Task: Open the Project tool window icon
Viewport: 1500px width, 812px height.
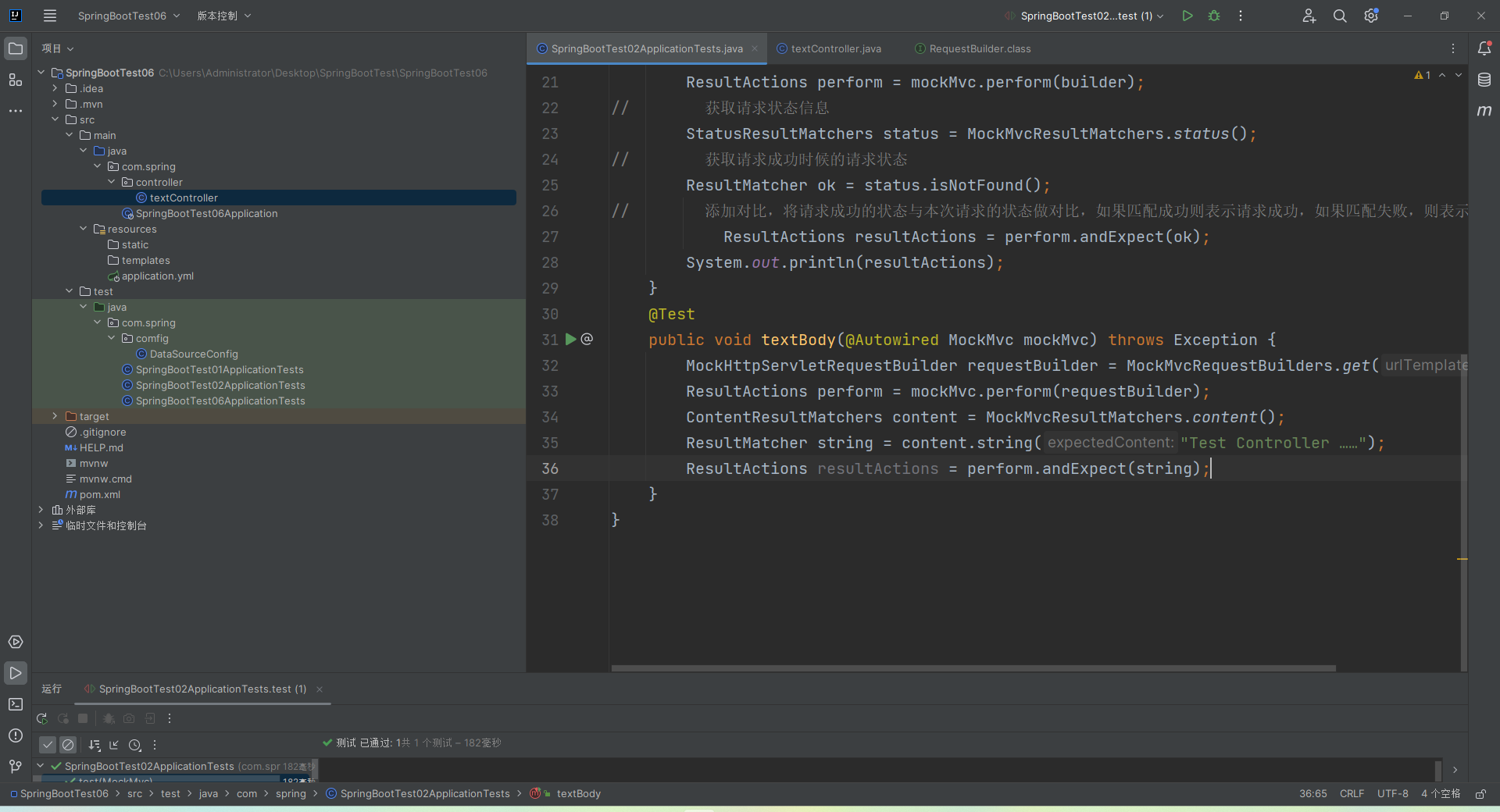Action: pos(16,48)
